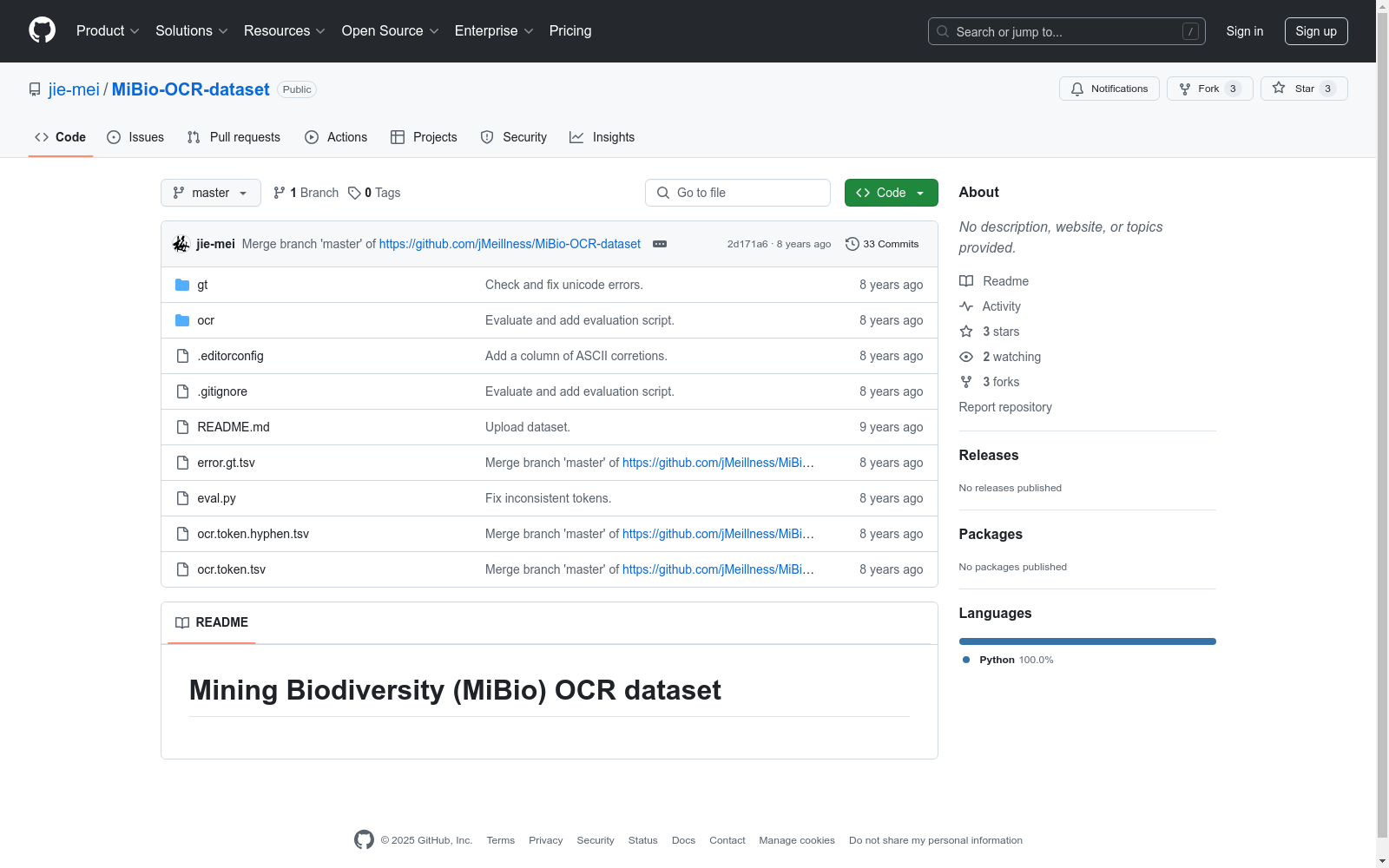Click the Notifications button
1389x868 pixels.
pos(1109,89)
